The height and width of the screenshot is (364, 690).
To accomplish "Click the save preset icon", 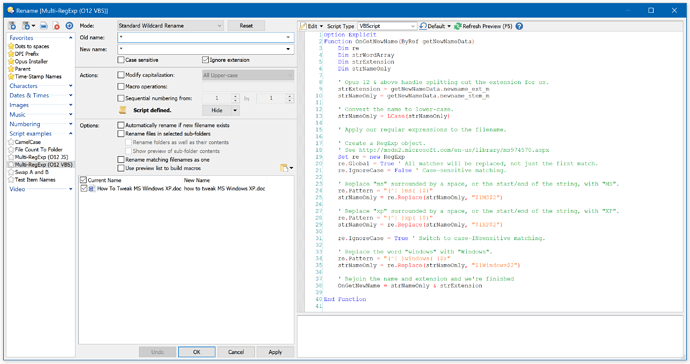I will pos(44,26).
